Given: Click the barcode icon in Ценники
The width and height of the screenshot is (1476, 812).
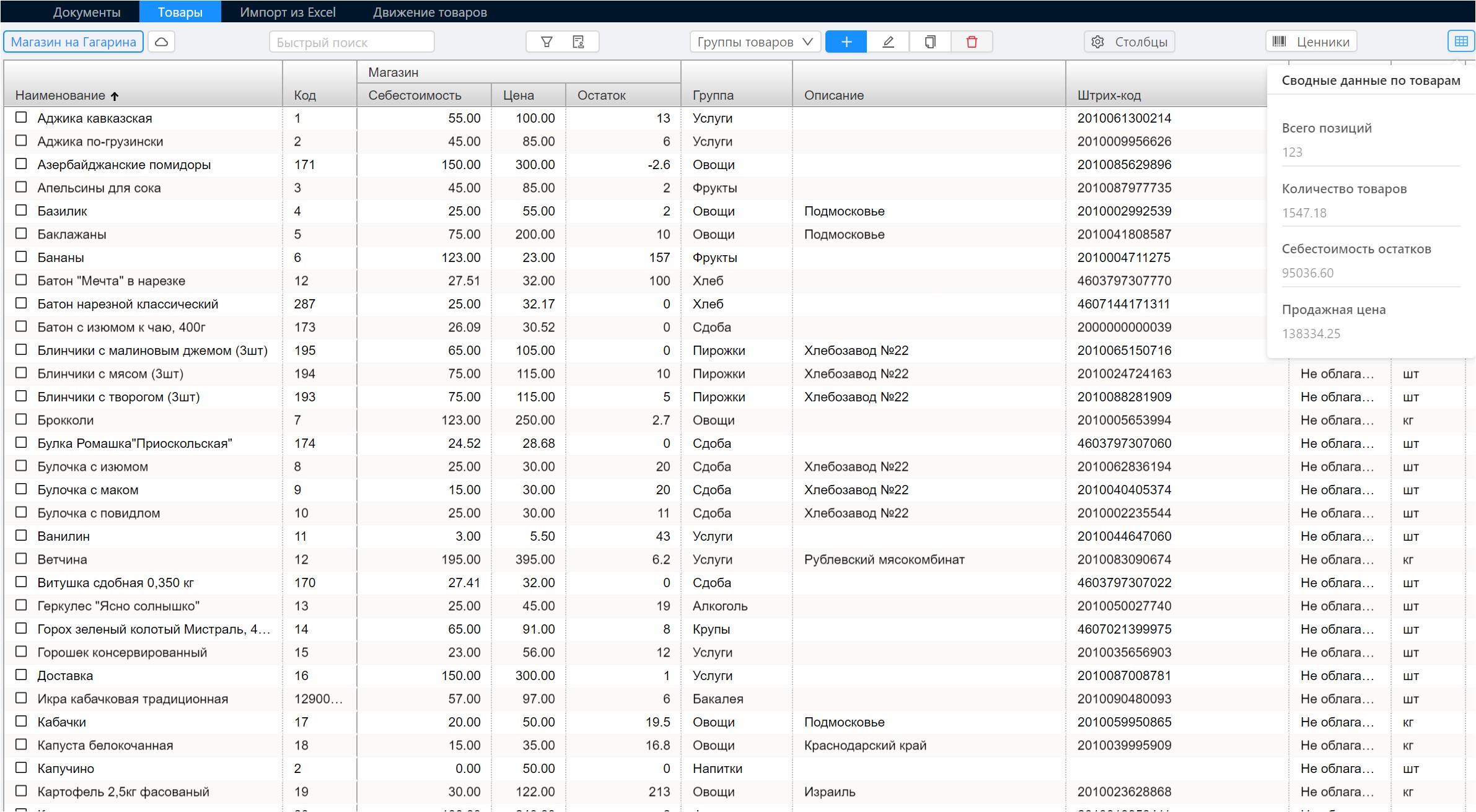Looking at the screenshot, I should coord(1279,41).
